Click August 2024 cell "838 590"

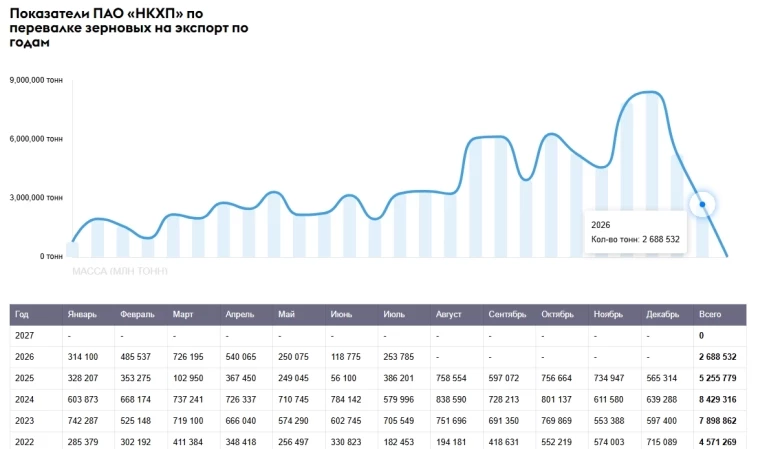451,399
